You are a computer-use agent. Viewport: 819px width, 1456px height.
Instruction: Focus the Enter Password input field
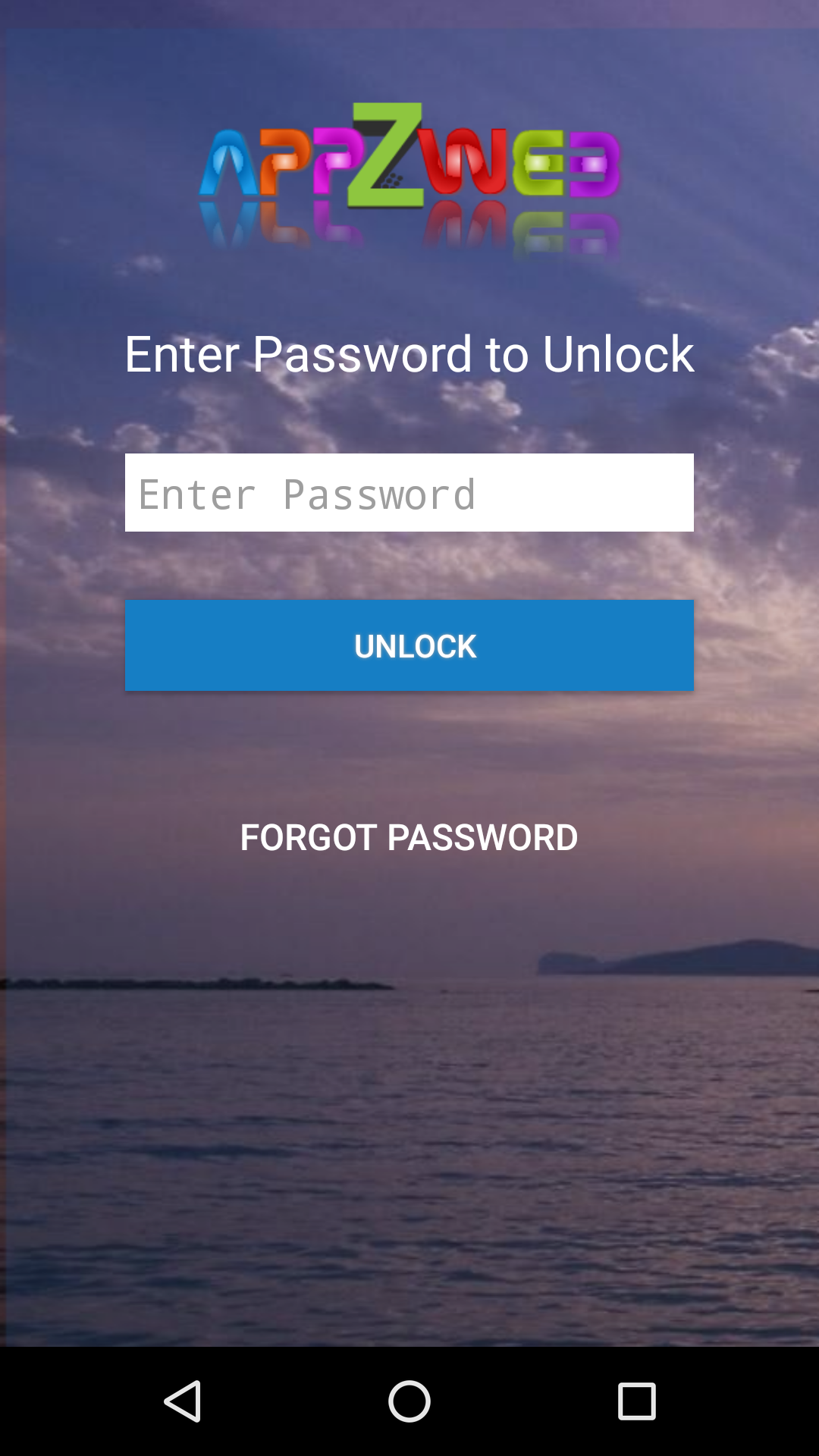pos(409,492)
